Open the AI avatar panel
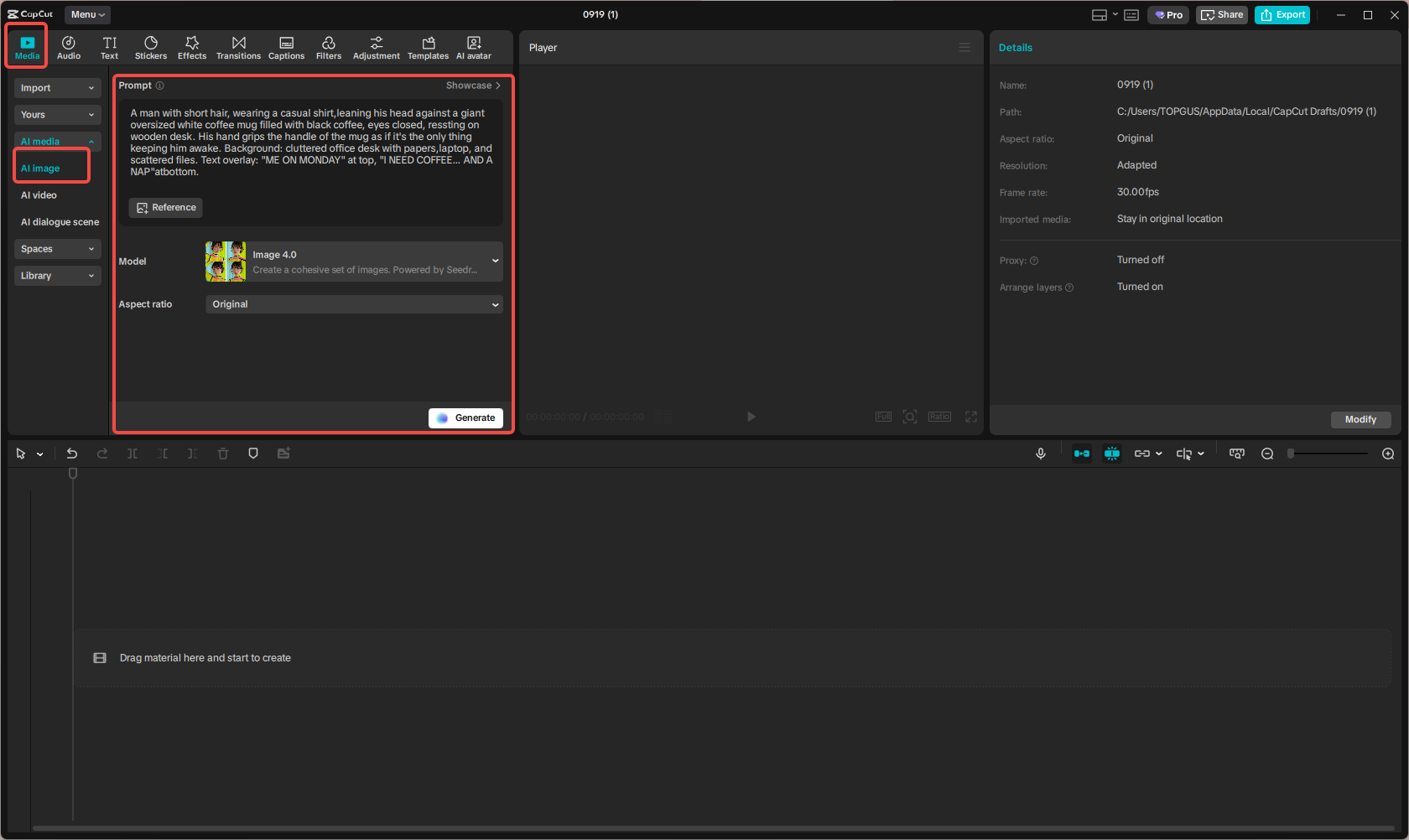1409x840 pixels. pyautogui.click(x=474, y=46)
